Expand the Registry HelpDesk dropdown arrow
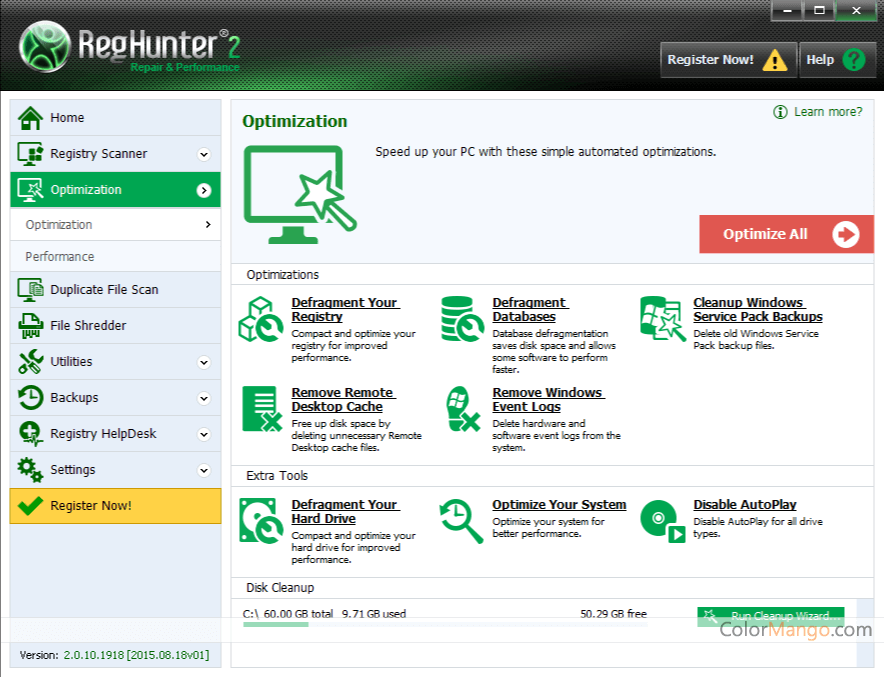The width and height of the screenshot is (884, 677). point(204,435)
